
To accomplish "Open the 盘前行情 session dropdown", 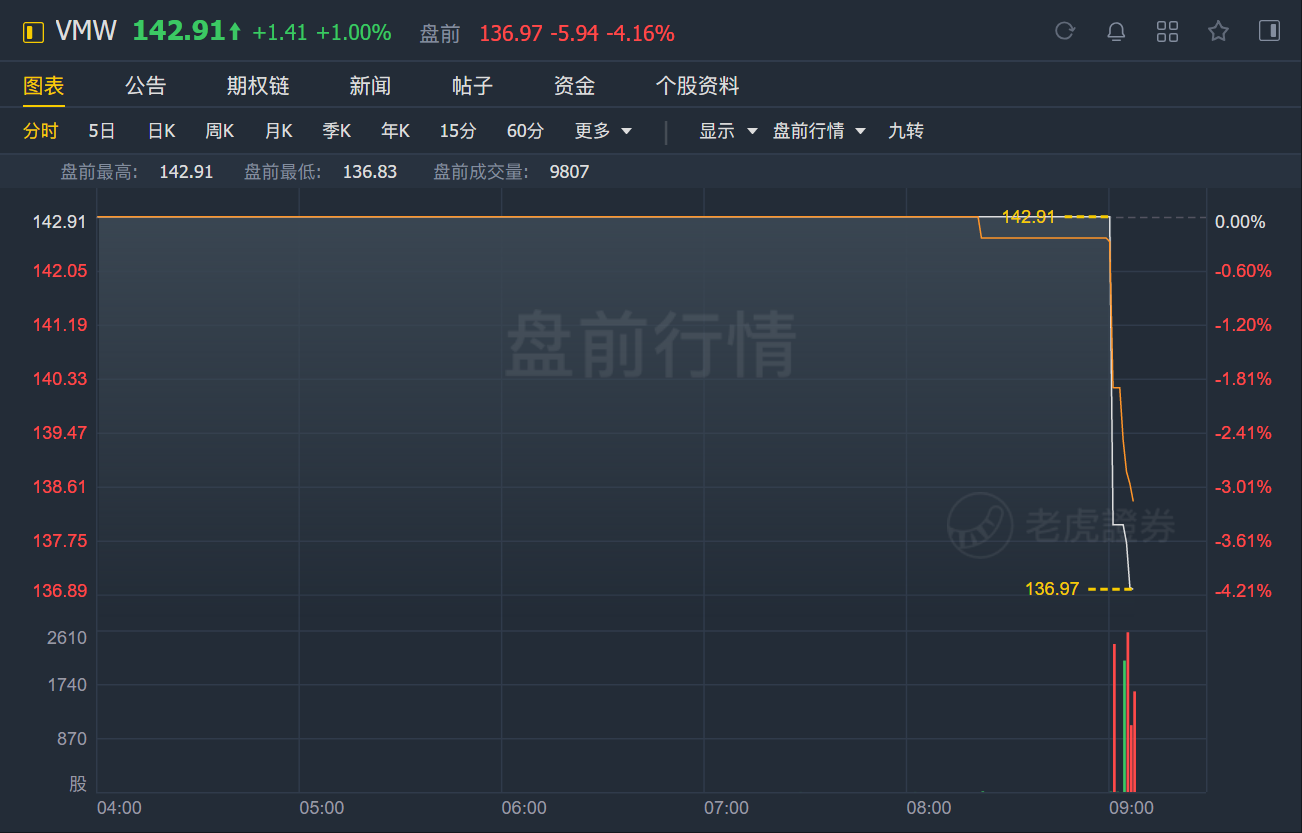I will pyautogui.click(x=819, y=131).
